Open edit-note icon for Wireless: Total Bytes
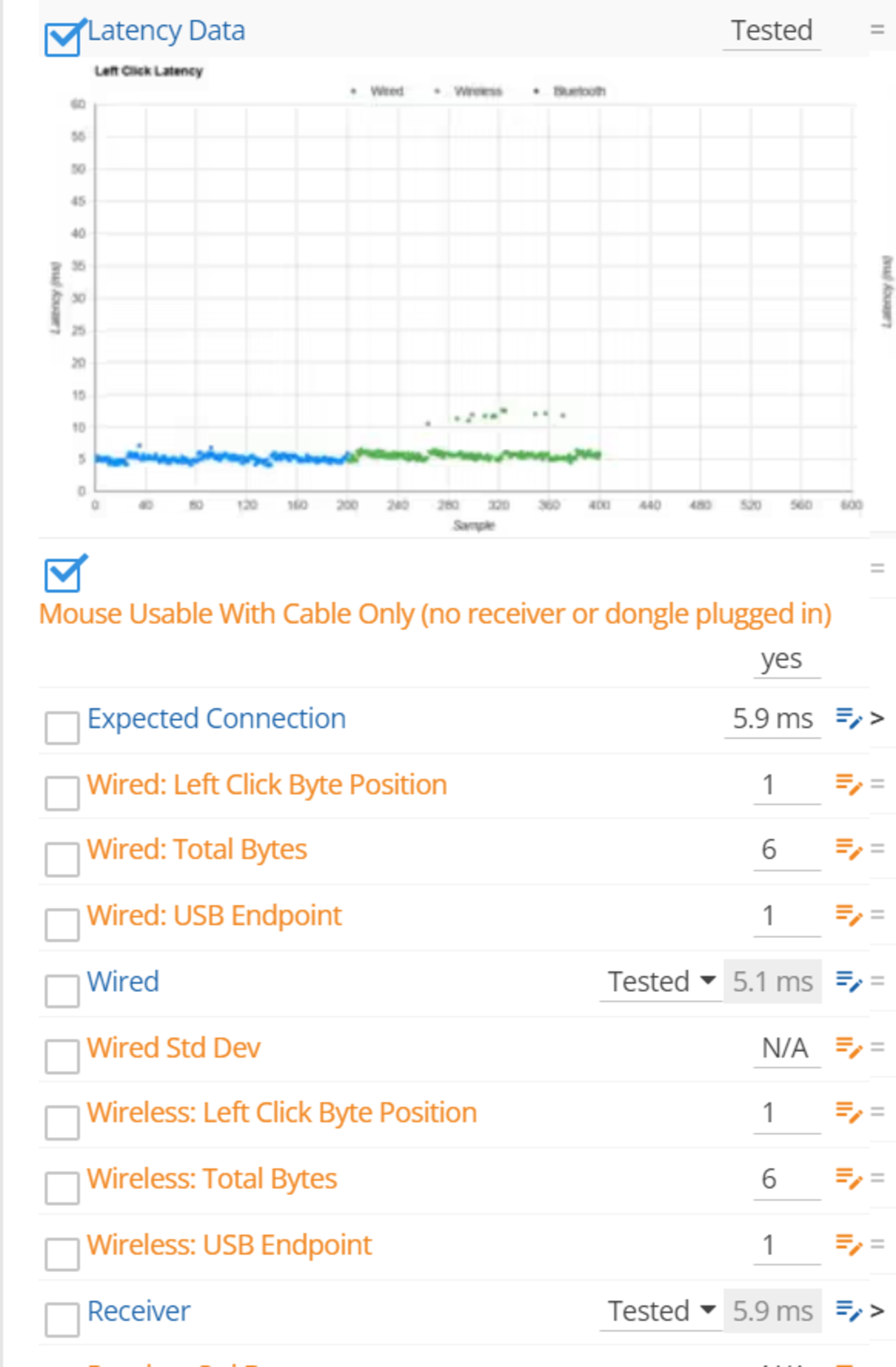Screen dimensions: 896x1367 point(848,1179)
